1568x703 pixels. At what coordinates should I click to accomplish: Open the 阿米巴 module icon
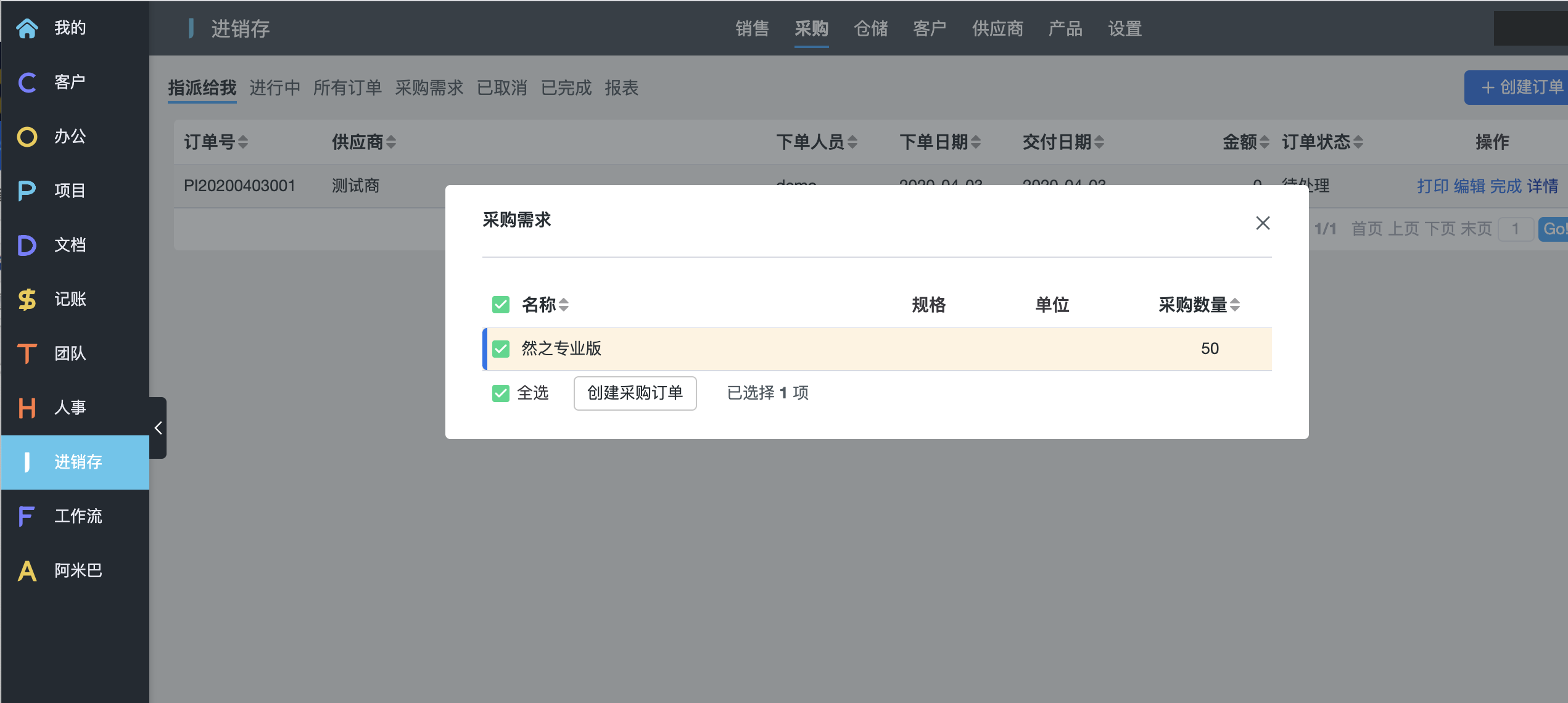tap(27, 571)
